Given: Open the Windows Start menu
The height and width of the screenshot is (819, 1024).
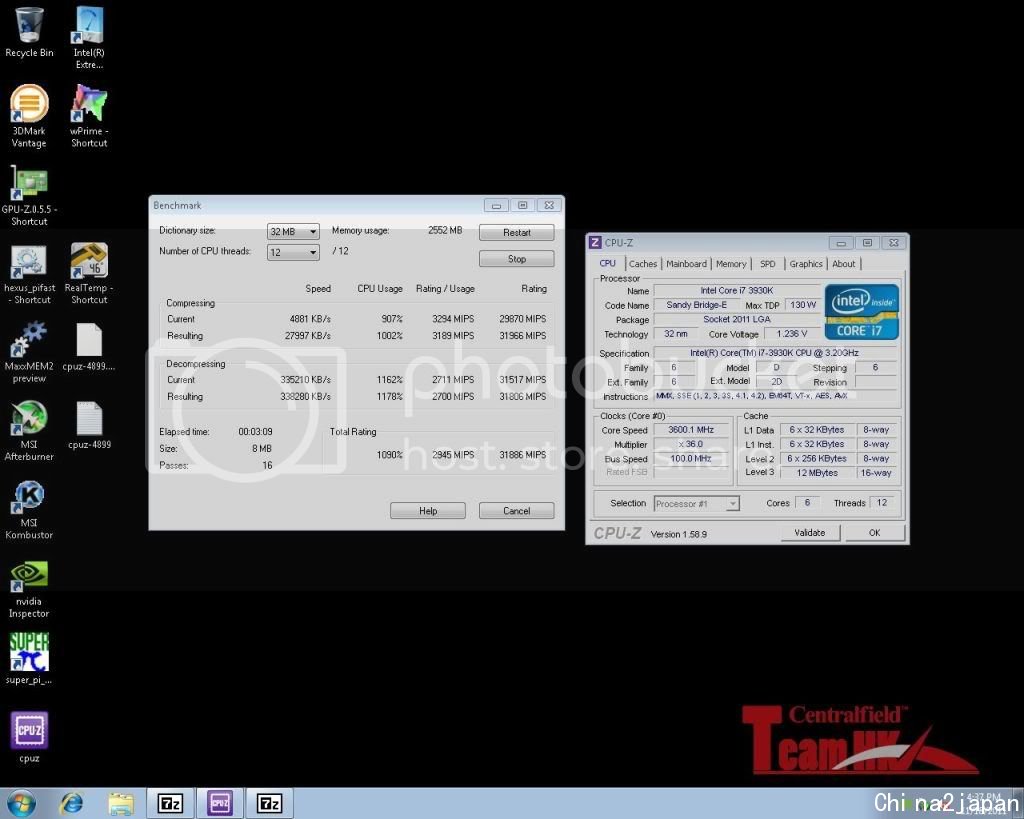Looking at the screenshot, I should 20,803.
